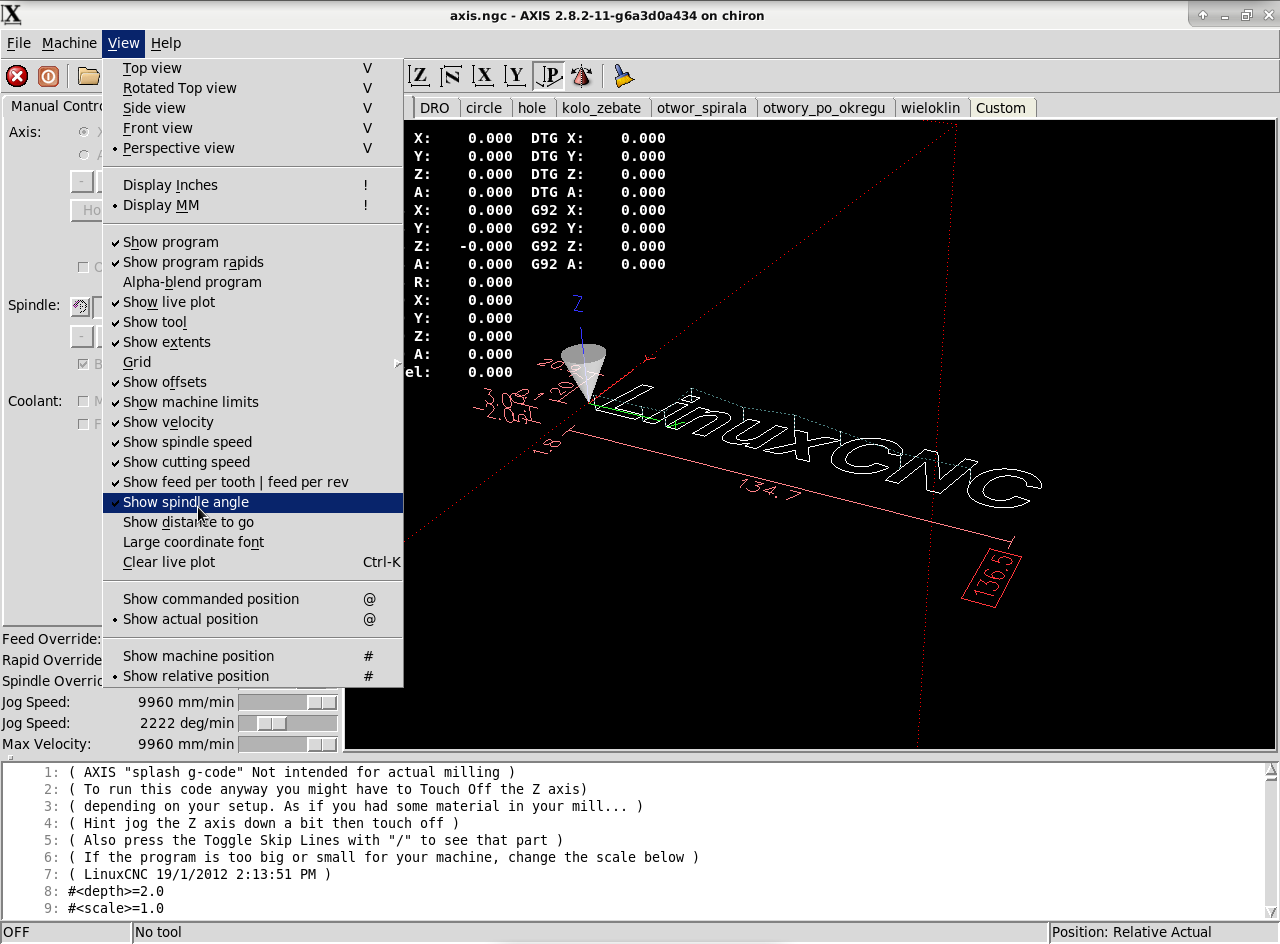Toggle Show velocity
Viewport: 1280px width, 944px height.
coord(253,422)
